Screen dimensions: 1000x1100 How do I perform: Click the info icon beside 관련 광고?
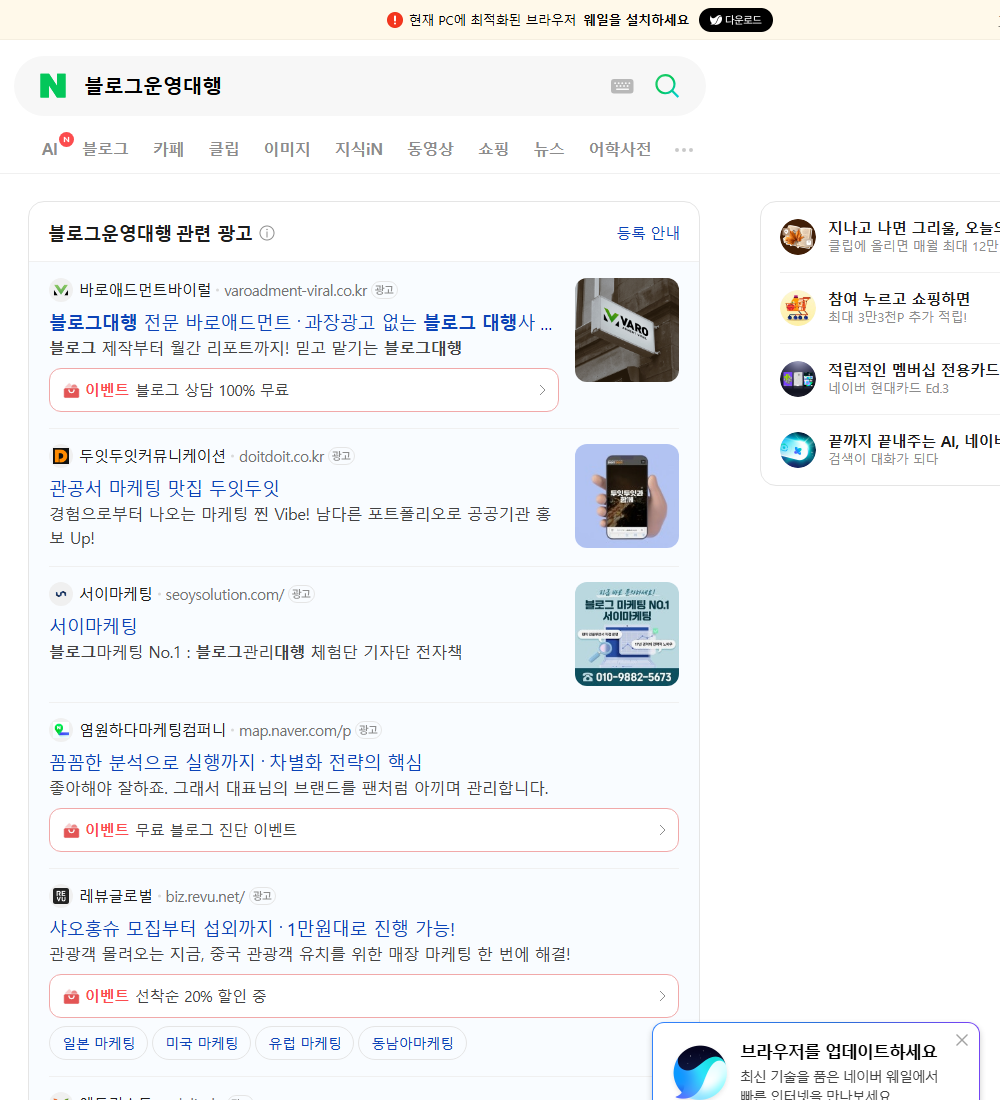click(x=267, y=233)
